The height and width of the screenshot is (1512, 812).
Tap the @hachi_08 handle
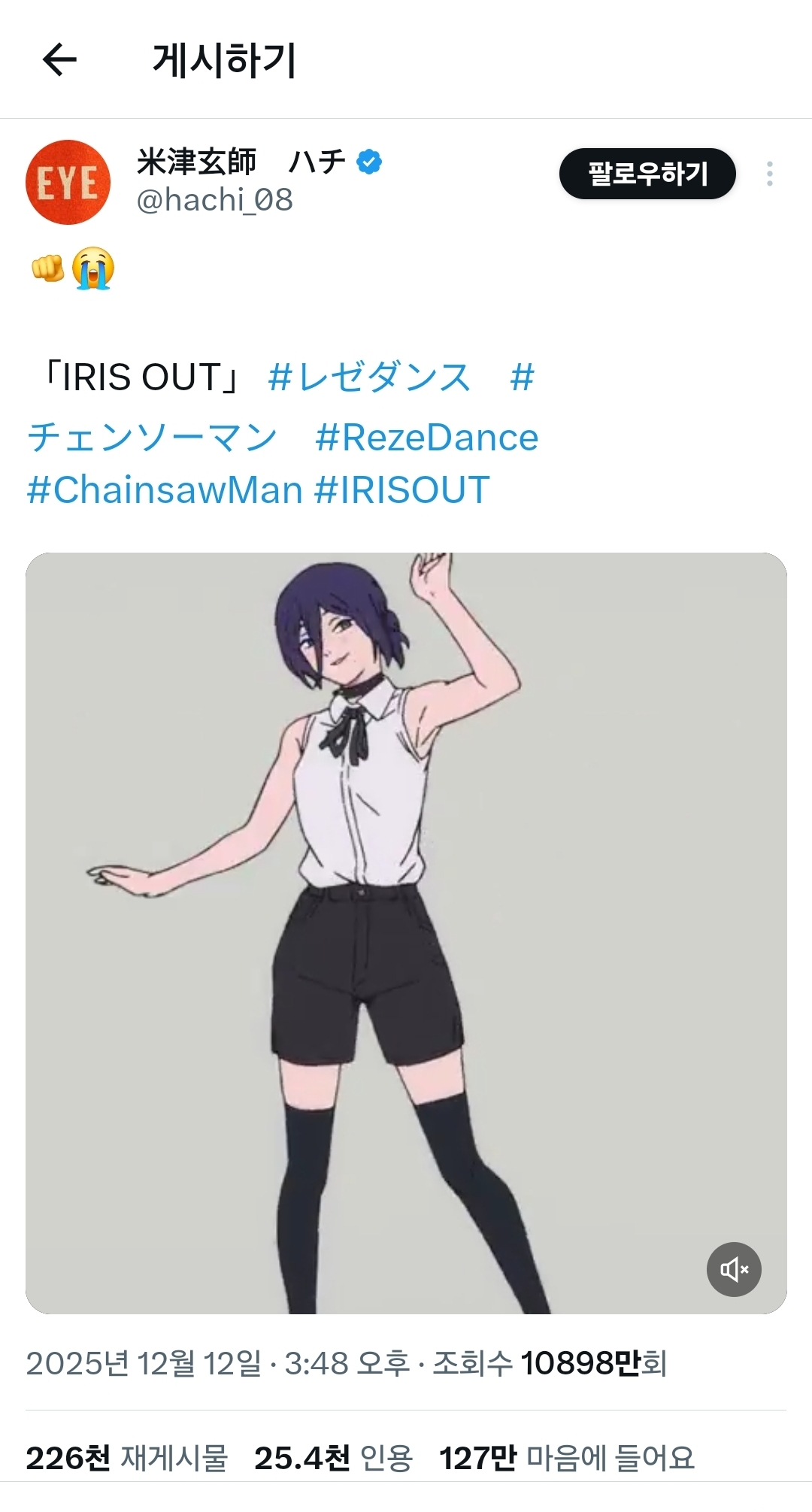[x=215, y=200]
